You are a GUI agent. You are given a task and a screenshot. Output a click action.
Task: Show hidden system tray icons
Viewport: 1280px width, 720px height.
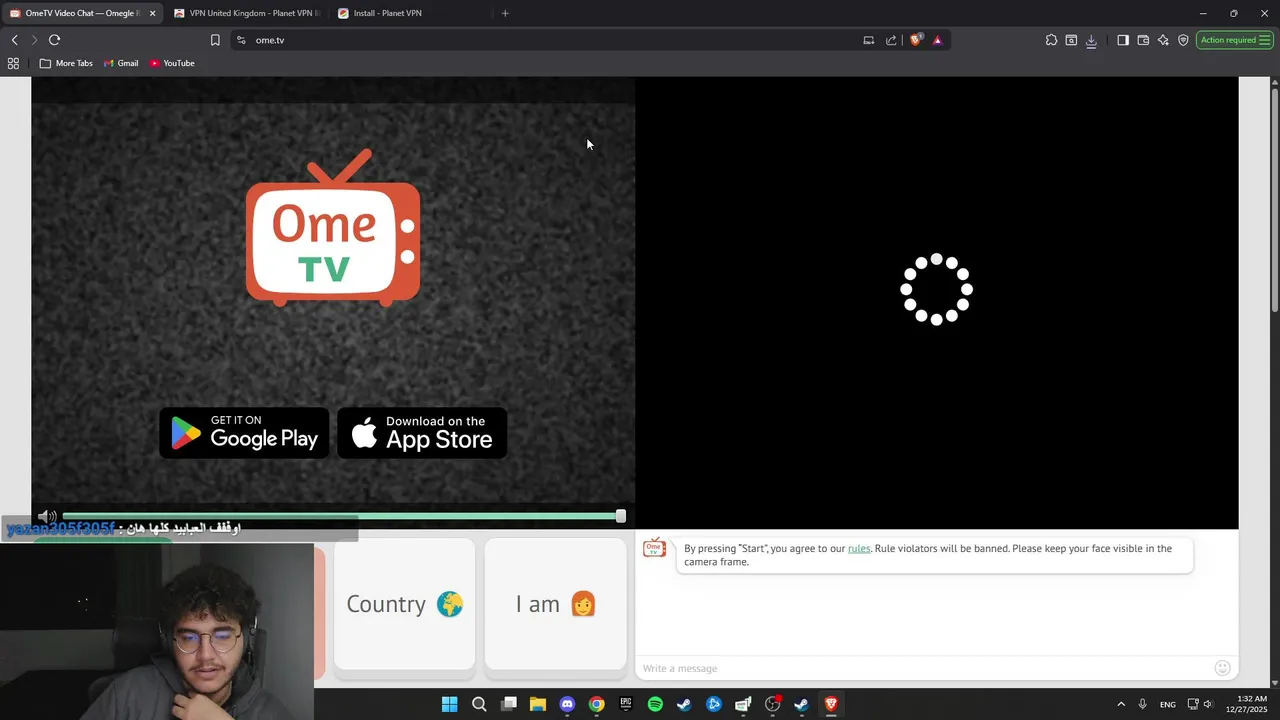pos(1121,704)
